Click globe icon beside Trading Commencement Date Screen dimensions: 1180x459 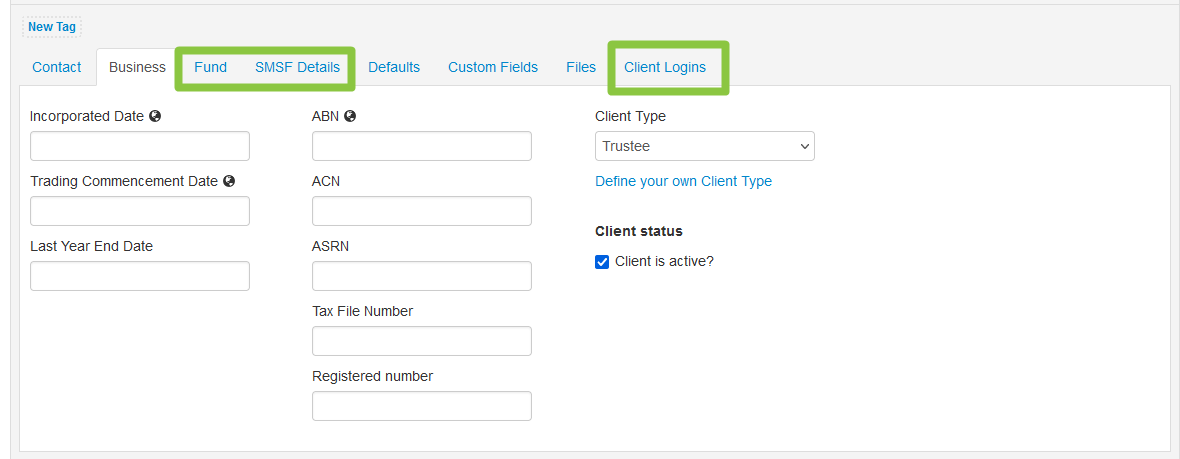coord(229,181)
